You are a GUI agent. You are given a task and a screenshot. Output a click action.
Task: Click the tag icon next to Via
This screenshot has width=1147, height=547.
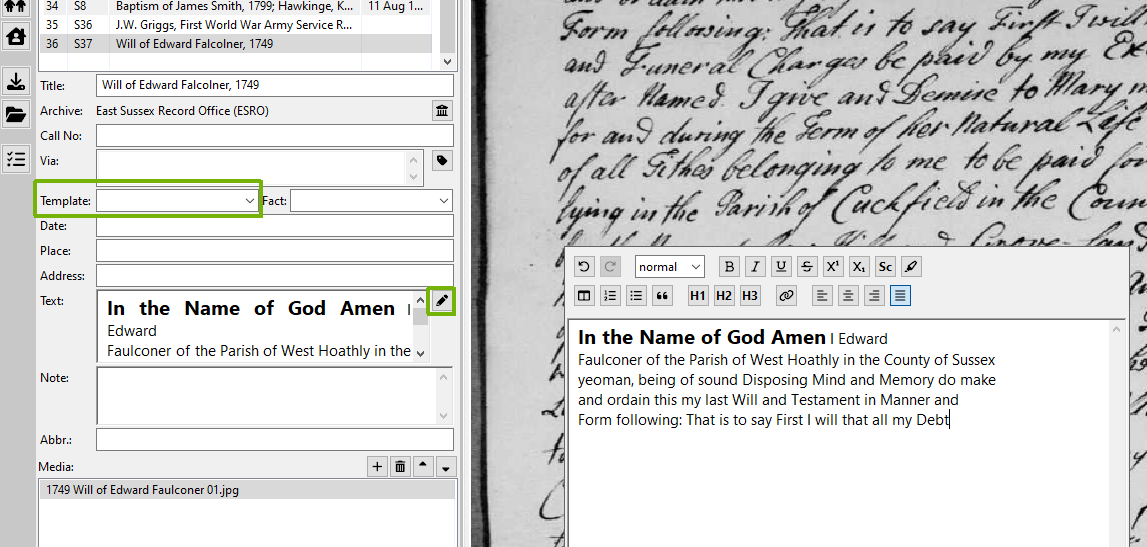pyautogui.click(x=442, y=160)
